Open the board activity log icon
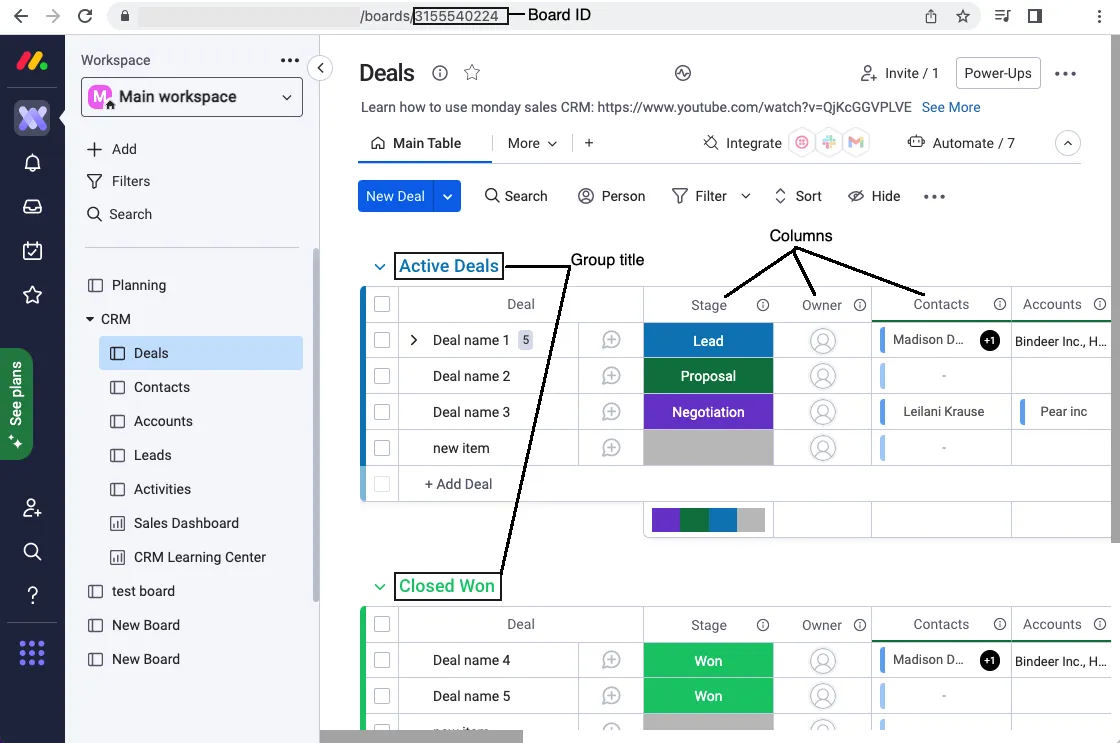The width and height of the screenshot is (1120, 743). tap(683, 73)
